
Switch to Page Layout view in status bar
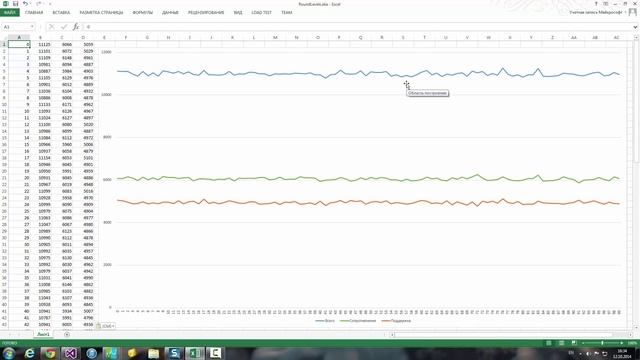click(562, 343)
